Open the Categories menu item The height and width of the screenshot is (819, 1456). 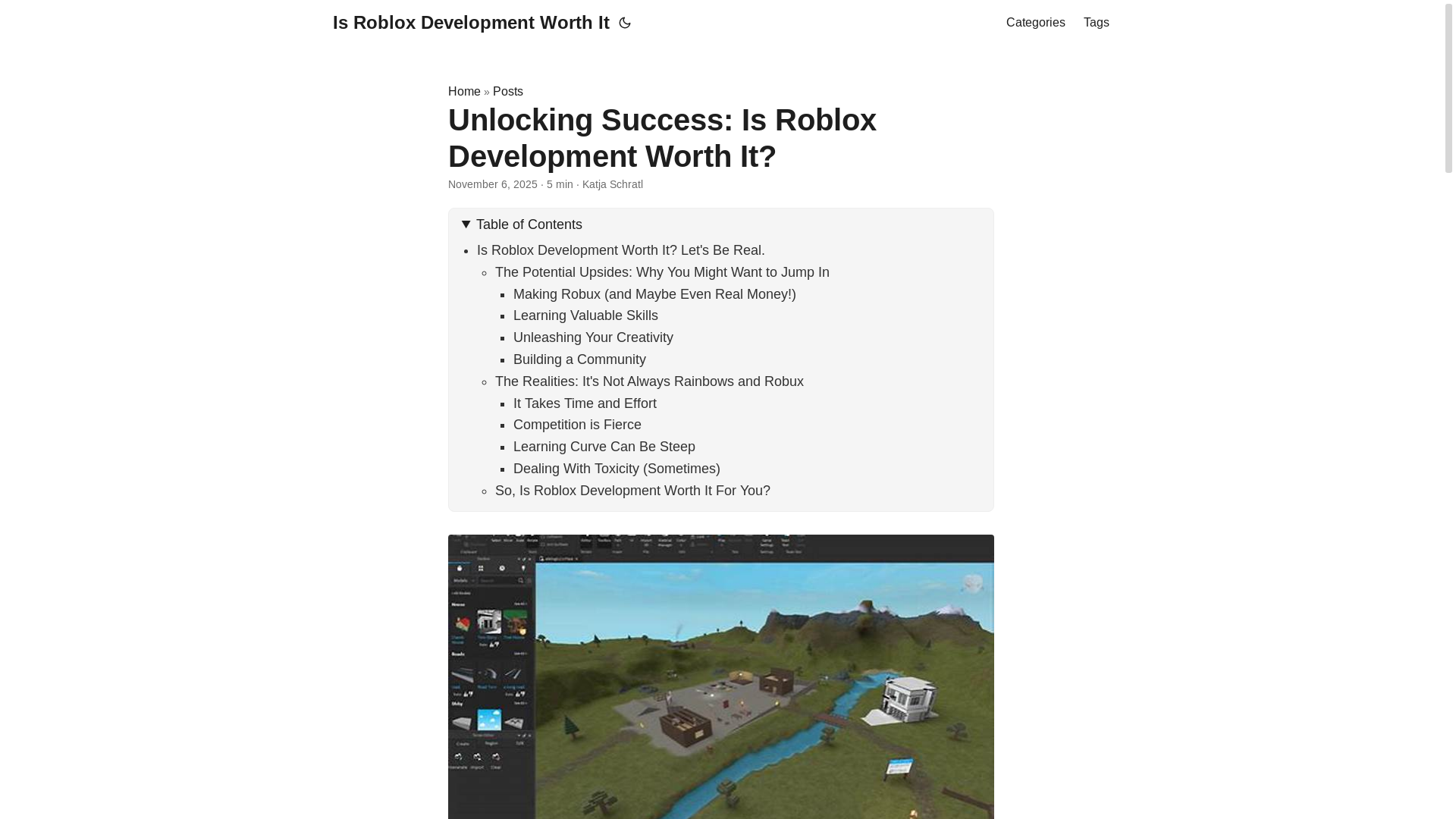(x=1035, y=23)
